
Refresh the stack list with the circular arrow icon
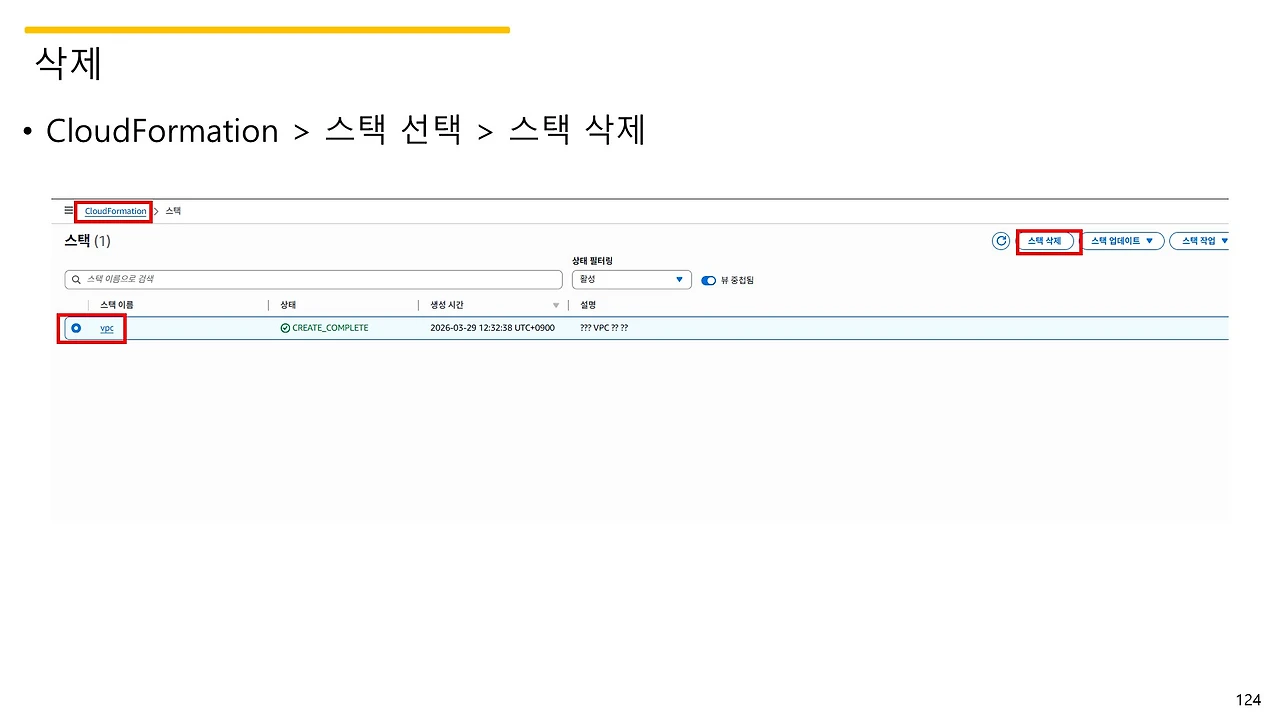(x=1001, y=240)
